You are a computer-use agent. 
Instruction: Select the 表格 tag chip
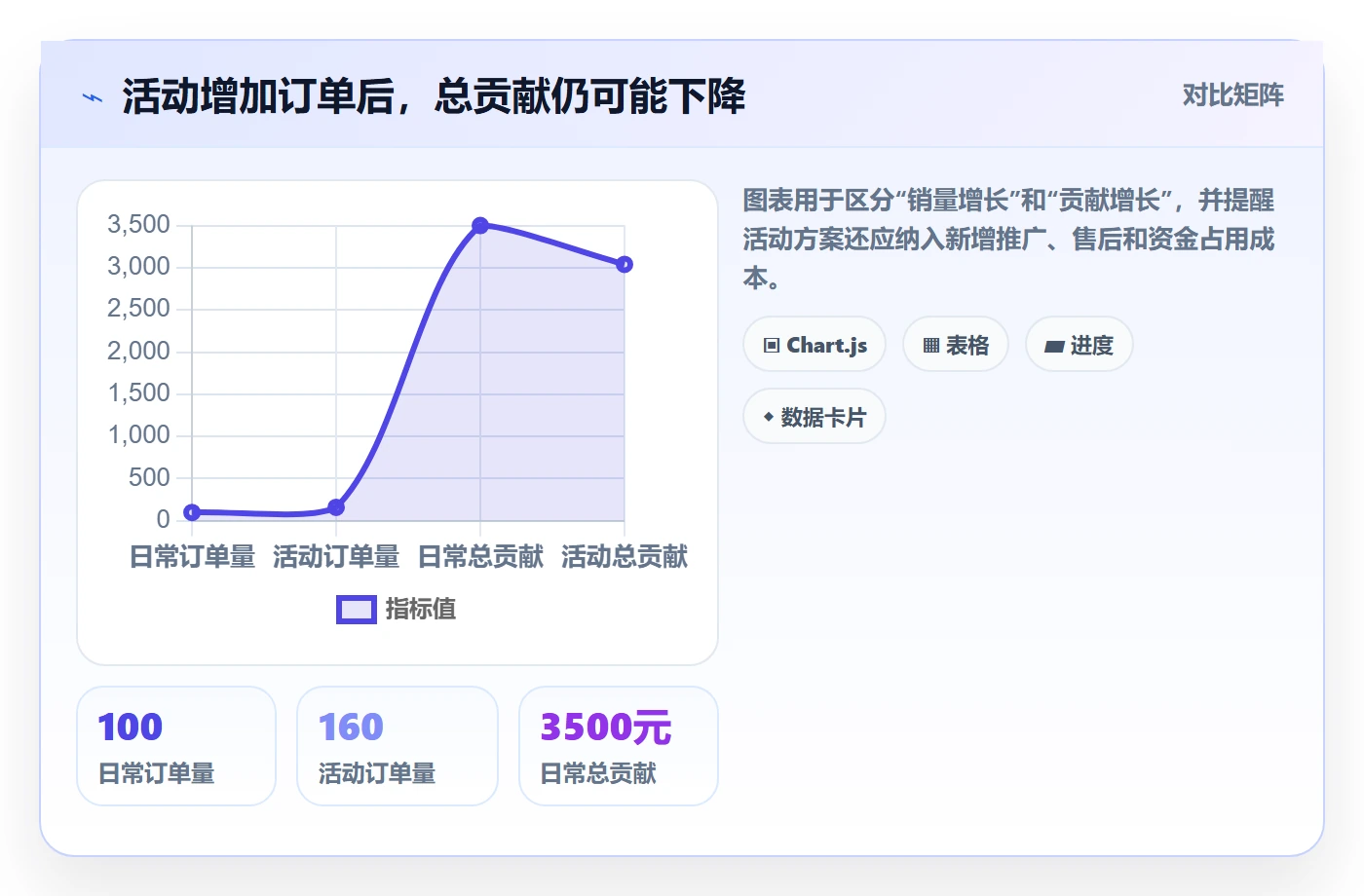pyautogui.click(x=956, y=345)
